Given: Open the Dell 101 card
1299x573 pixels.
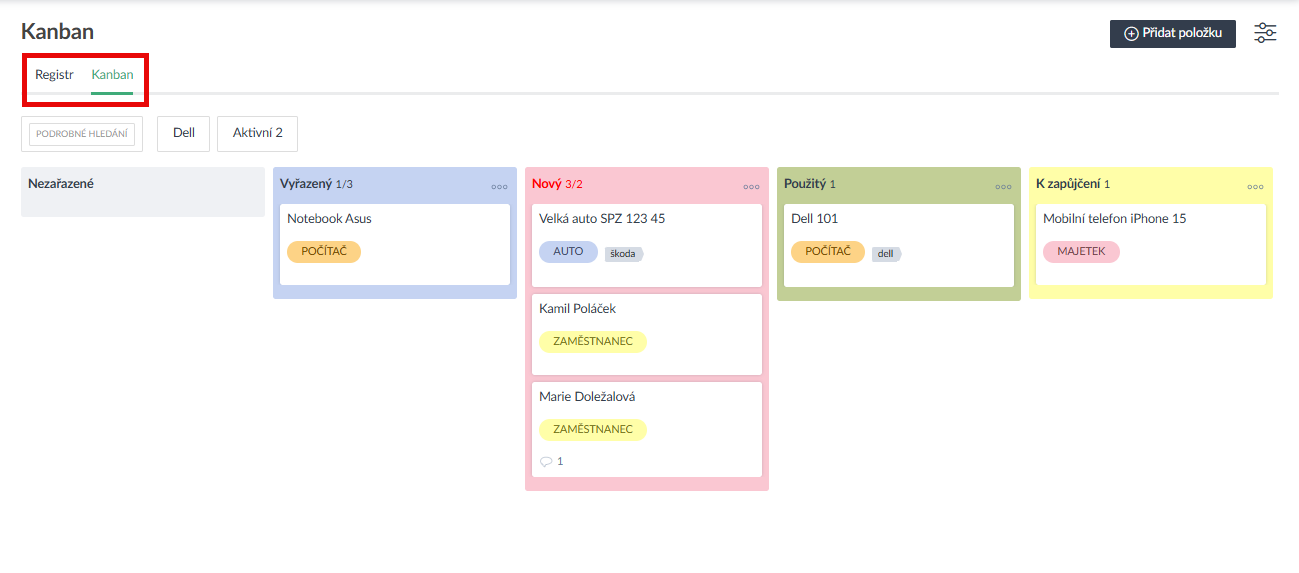Looking at the screenshot, I should pos(814,218).
